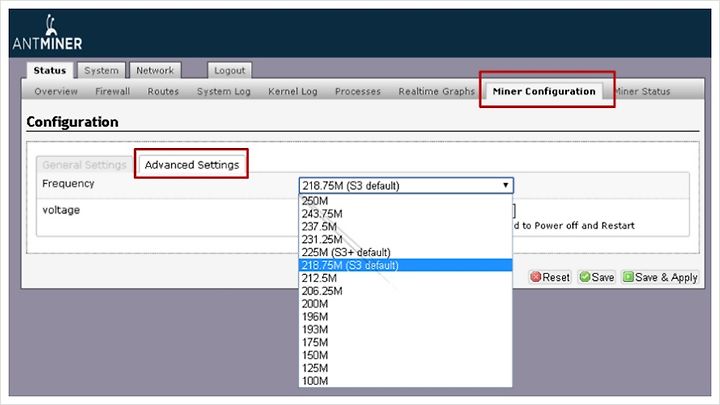Click the Power off and Restart note
Image resolution: width=720 pixels, height=405 pixels.
574,225
